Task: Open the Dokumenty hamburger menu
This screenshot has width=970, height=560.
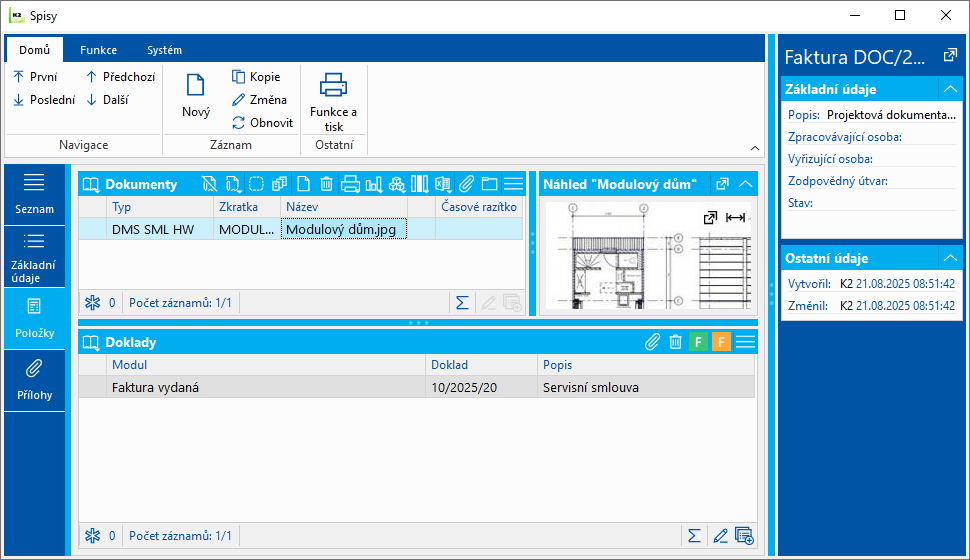Action: 513,184
